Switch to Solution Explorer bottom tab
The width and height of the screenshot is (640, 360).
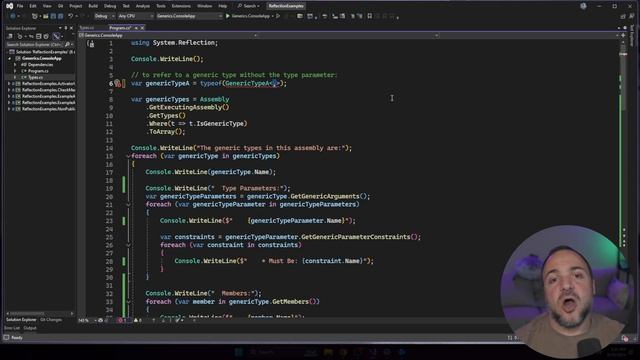(x=21, y=320)
